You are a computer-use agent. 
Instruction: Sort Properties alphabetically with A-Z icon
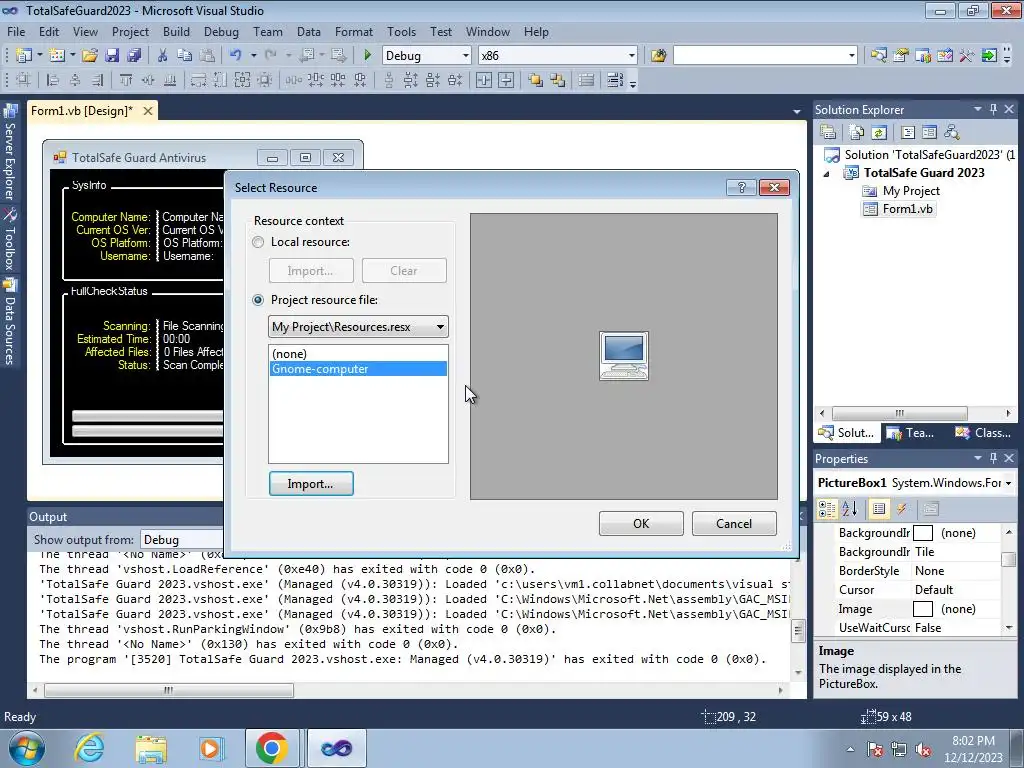point(850,509)
